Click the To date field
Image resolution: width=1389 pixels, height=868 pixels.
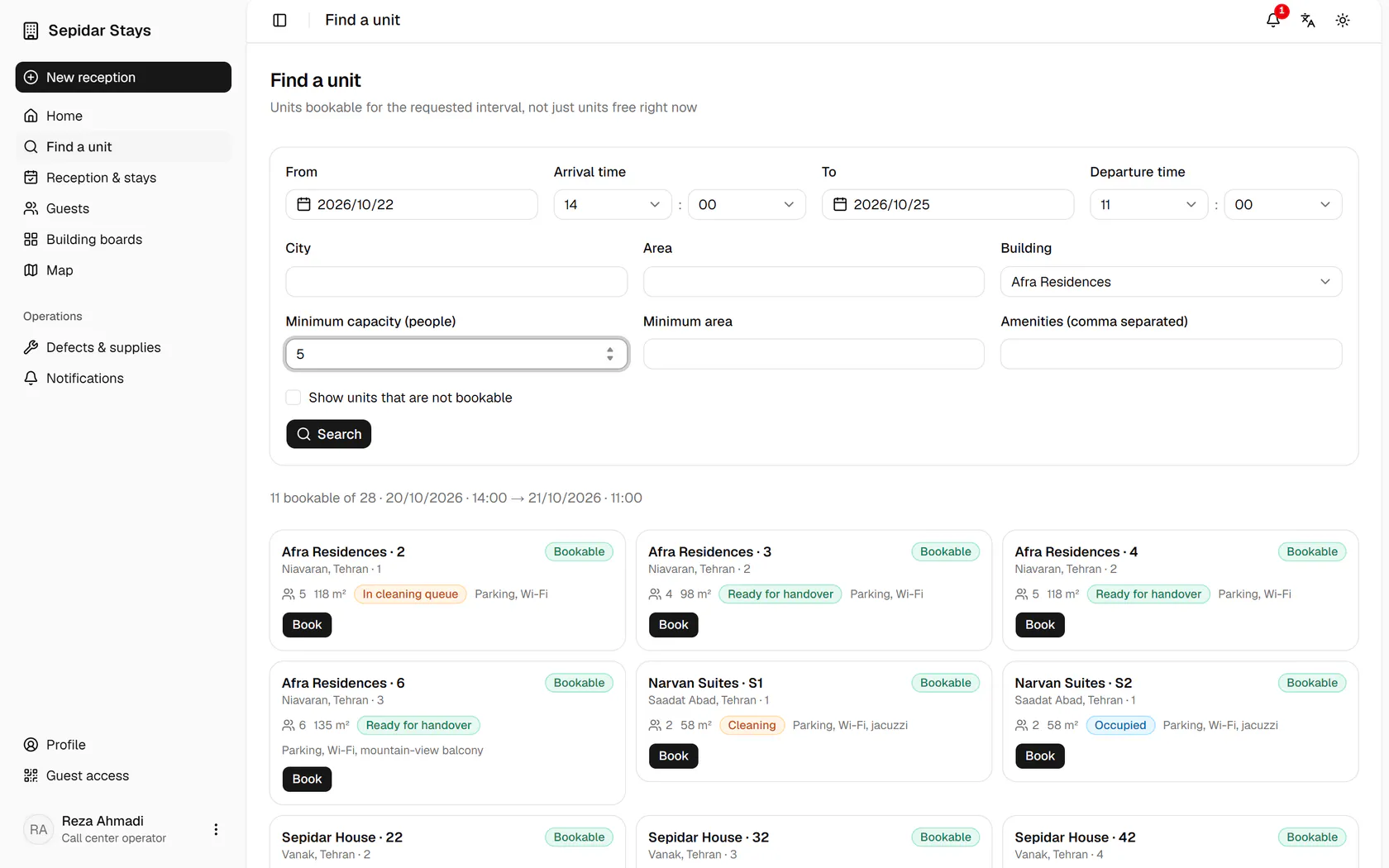tap(947, 204)
